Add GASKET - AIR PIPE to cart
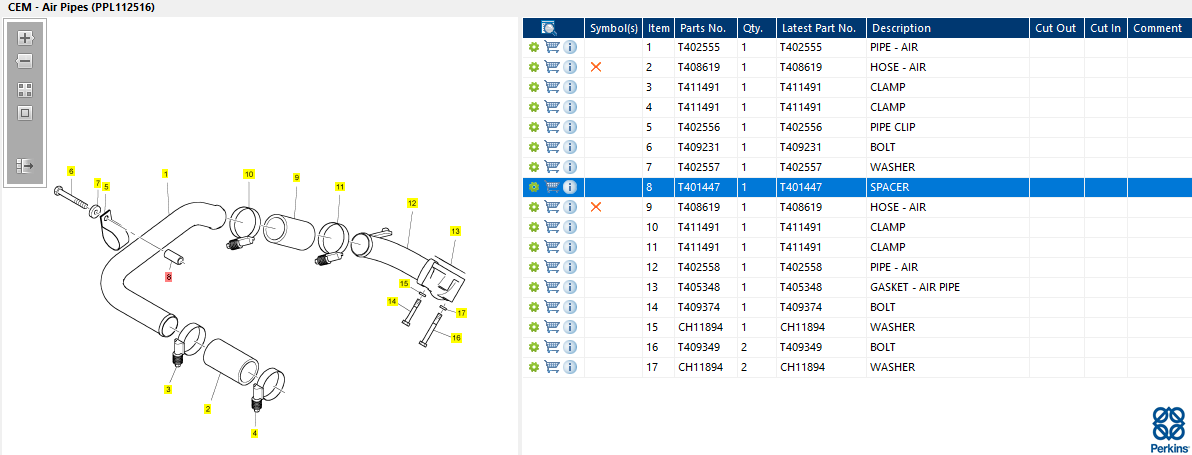 [553, 287]
